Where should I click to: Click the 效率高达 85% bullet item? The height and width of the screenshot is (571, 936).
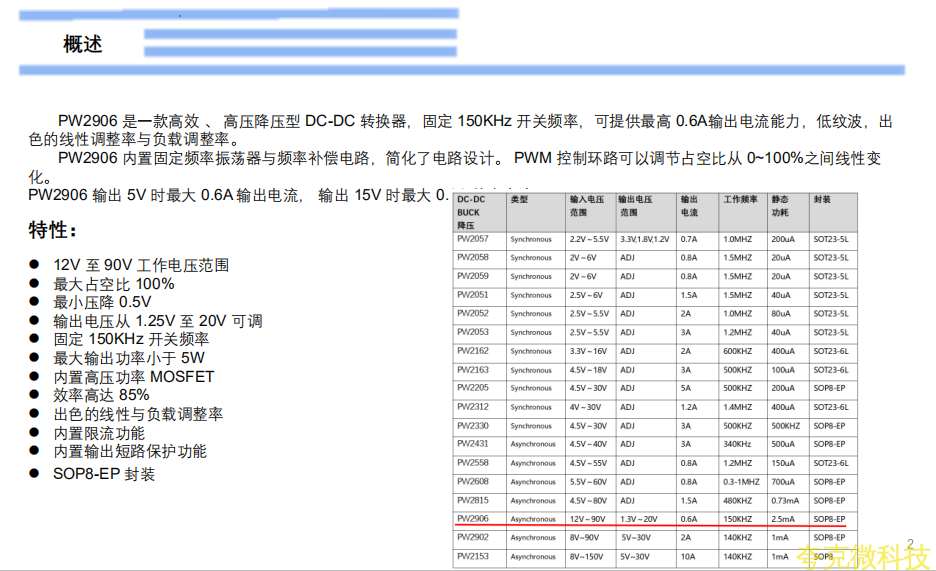(101, 395)
